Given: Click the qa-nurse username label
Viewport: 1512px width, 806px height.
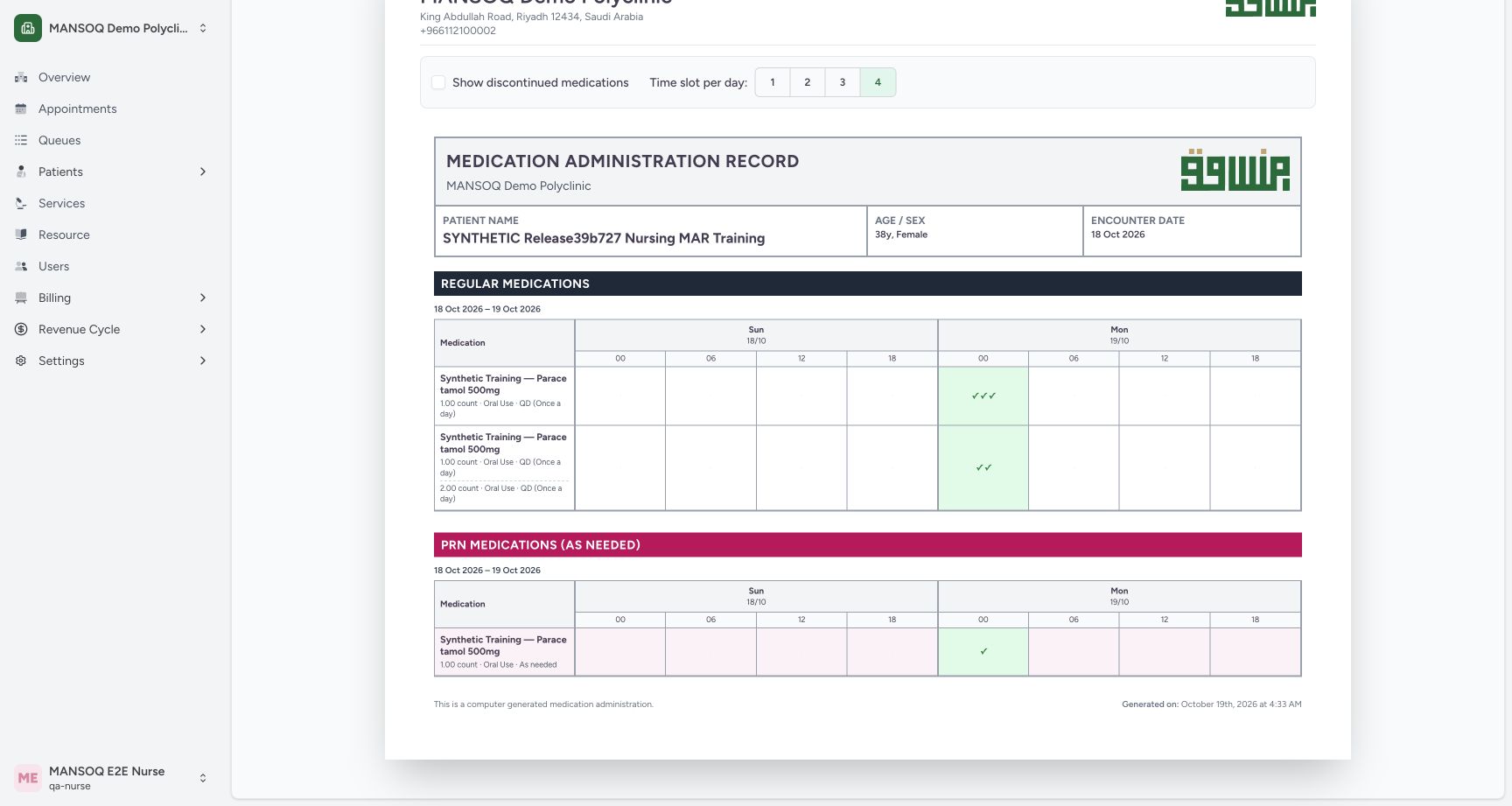Looking at the screenshot, I should click(70, 786).
